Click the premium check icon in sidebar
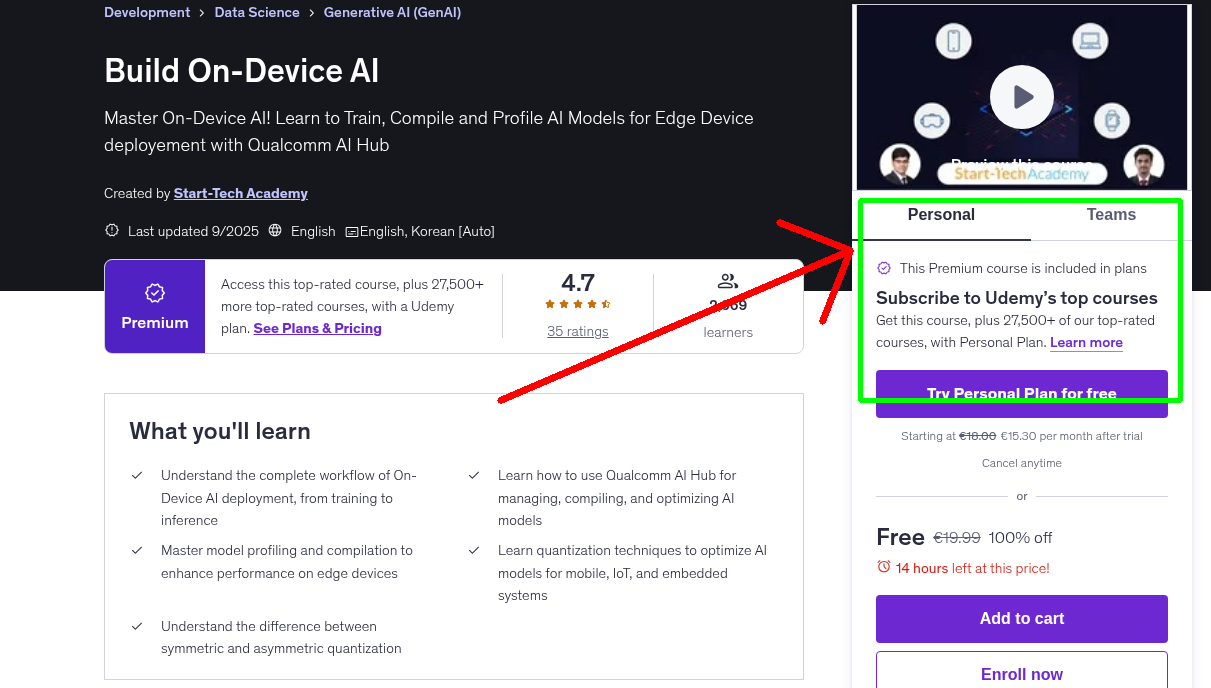Viewport: 1211px width, 688px height. (x=884, y=268)
